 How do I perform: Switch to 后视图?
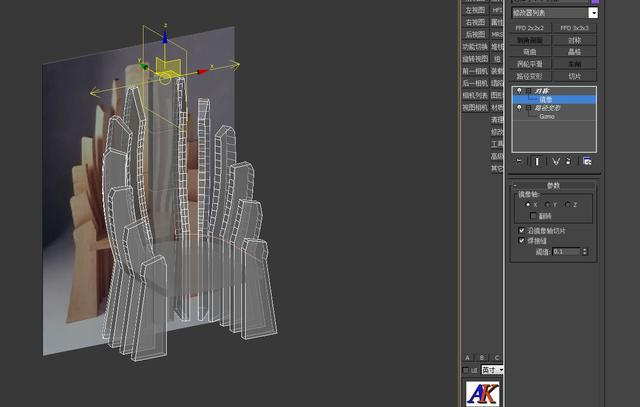coord(475,34)
